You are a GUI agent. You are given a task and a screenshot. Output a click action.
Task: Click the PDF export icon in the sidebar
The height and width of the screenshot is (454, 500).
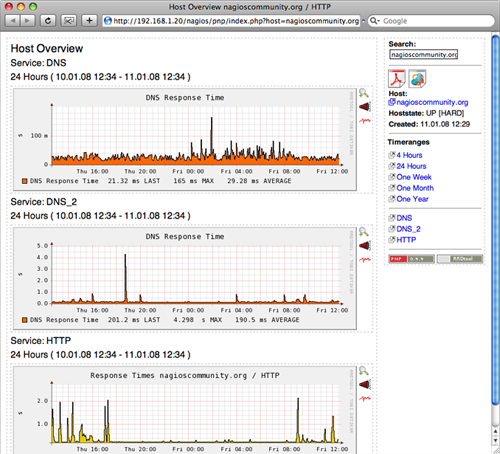pyautogui.click(x=397, y=78)
